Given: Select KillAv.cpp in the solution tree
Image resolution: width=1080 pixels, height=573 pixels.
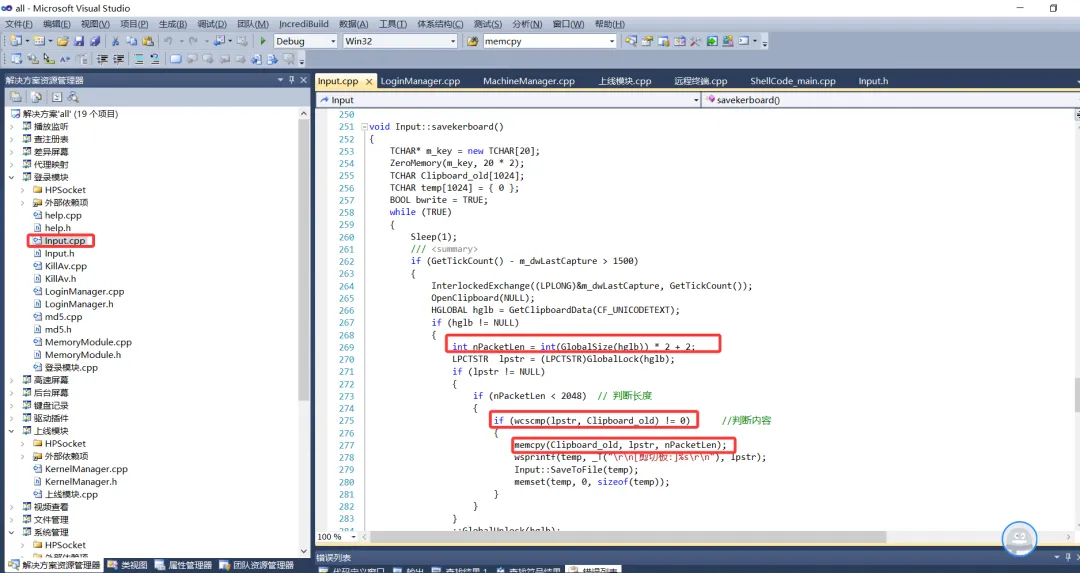Looking at the screenshot, I should tap(65, 266).
